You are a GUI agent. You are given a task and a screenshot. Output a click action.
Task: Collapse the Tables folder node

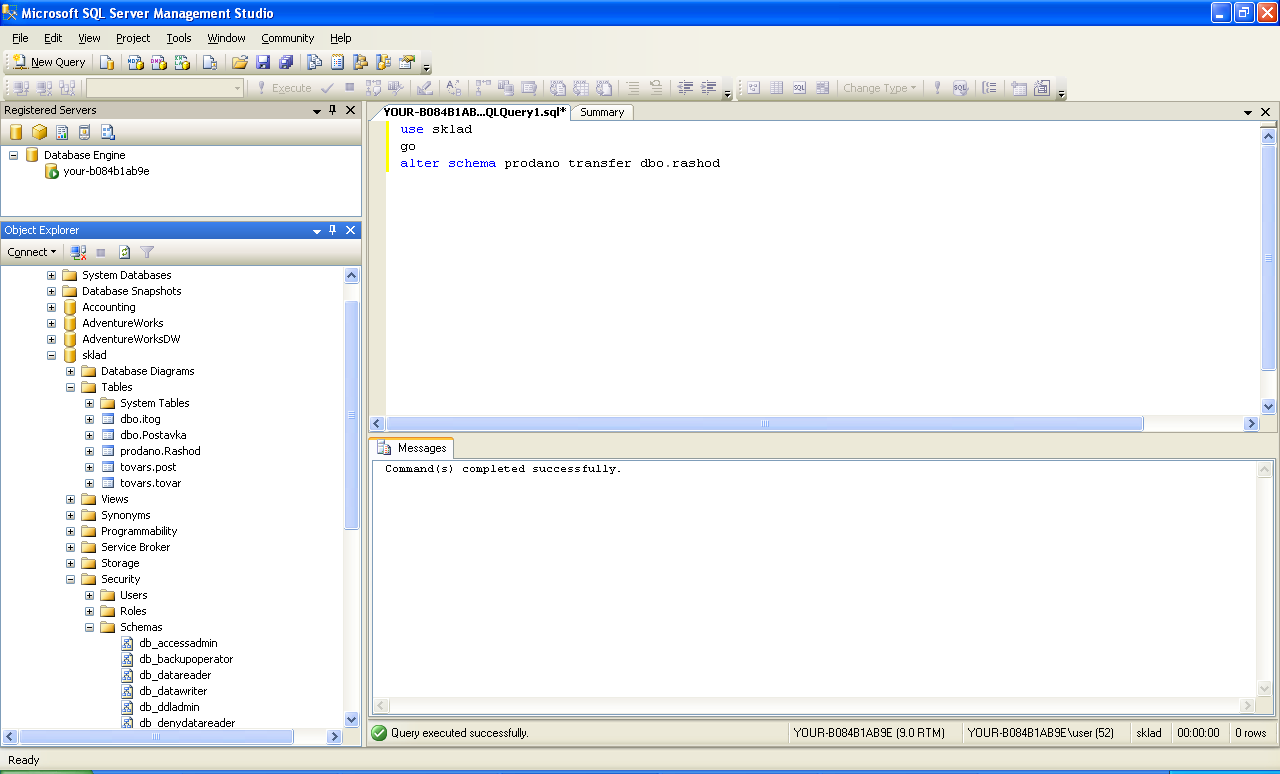point(71,387)
